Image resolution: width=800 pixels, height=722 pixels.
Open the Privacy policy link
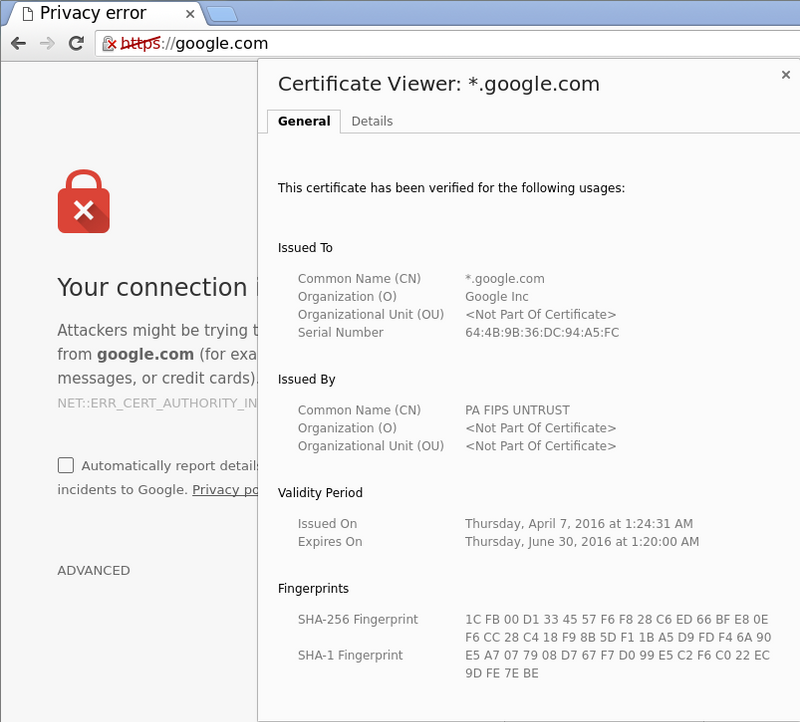[x=225, y=490]
